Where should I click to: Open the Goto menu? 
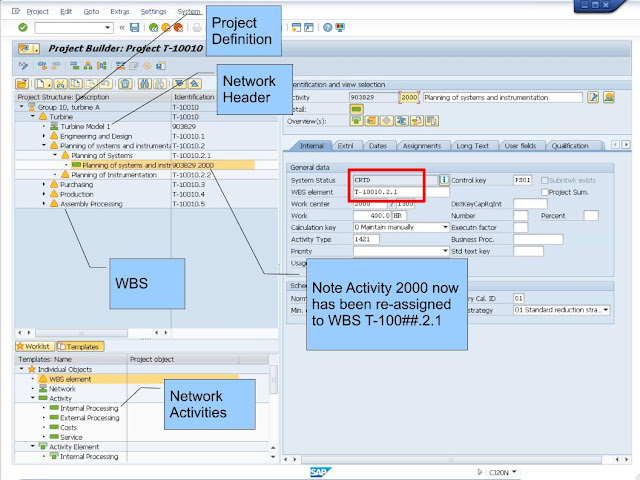click(91, 11)
